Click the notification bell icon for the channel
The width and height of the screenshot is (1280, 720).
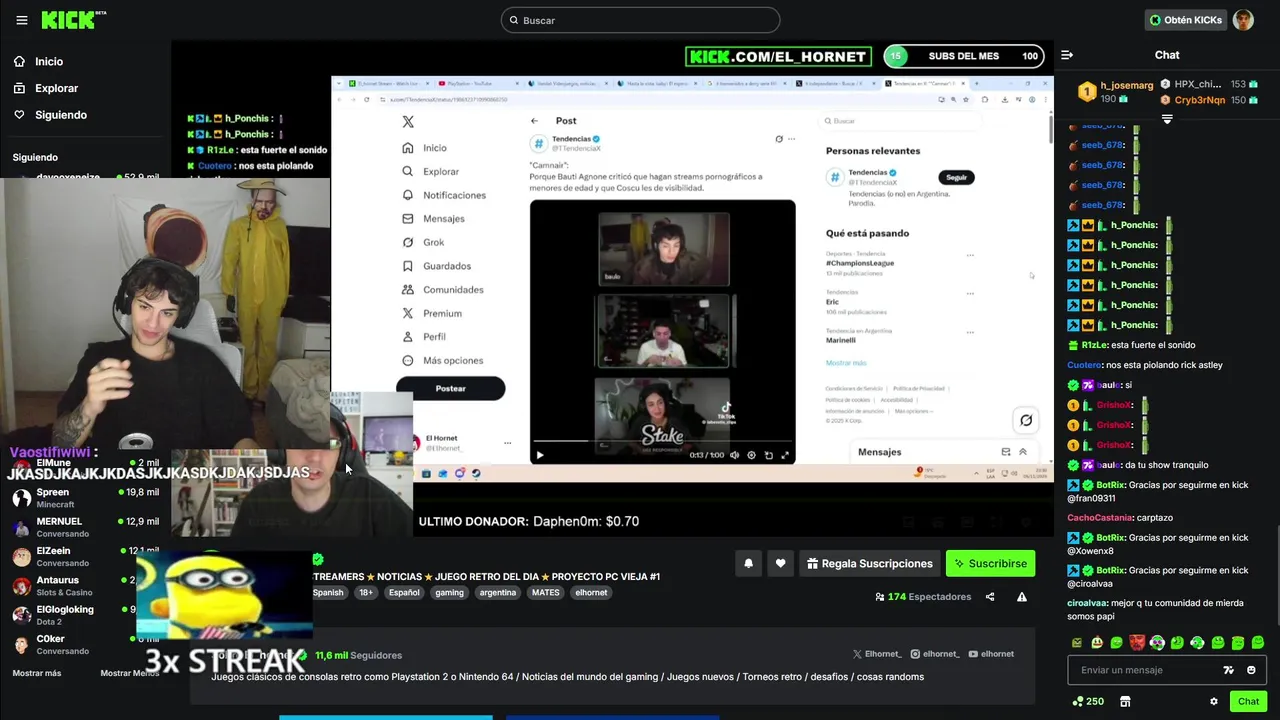[x=748, y=564]
